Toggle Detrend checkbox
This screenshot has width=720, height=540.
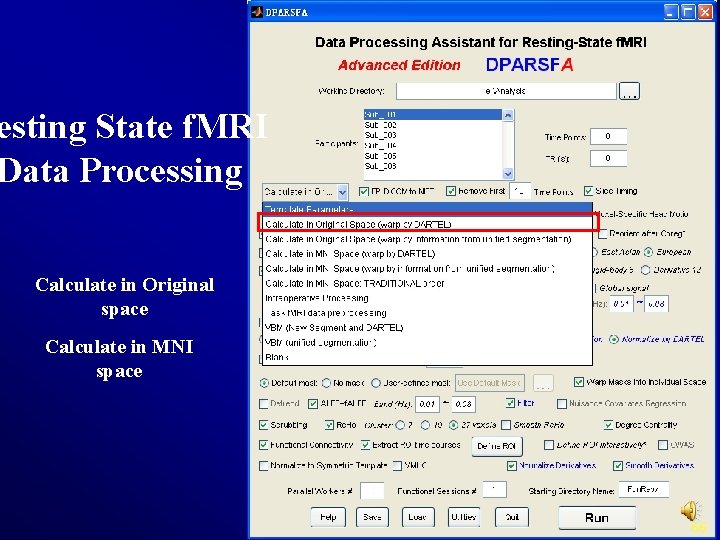coord(264,404)
